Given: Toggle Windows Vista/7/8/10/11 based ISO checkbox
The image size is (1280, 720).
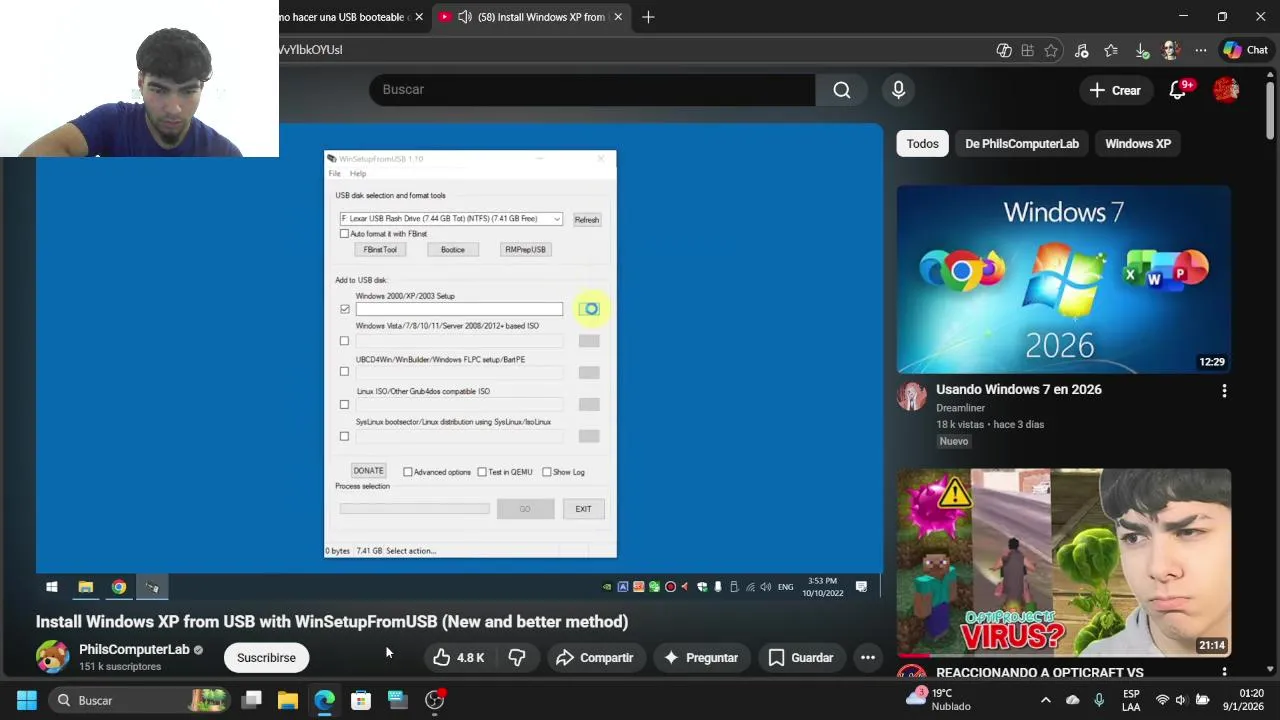Looking at the screenshot, I should click(345, 341).
